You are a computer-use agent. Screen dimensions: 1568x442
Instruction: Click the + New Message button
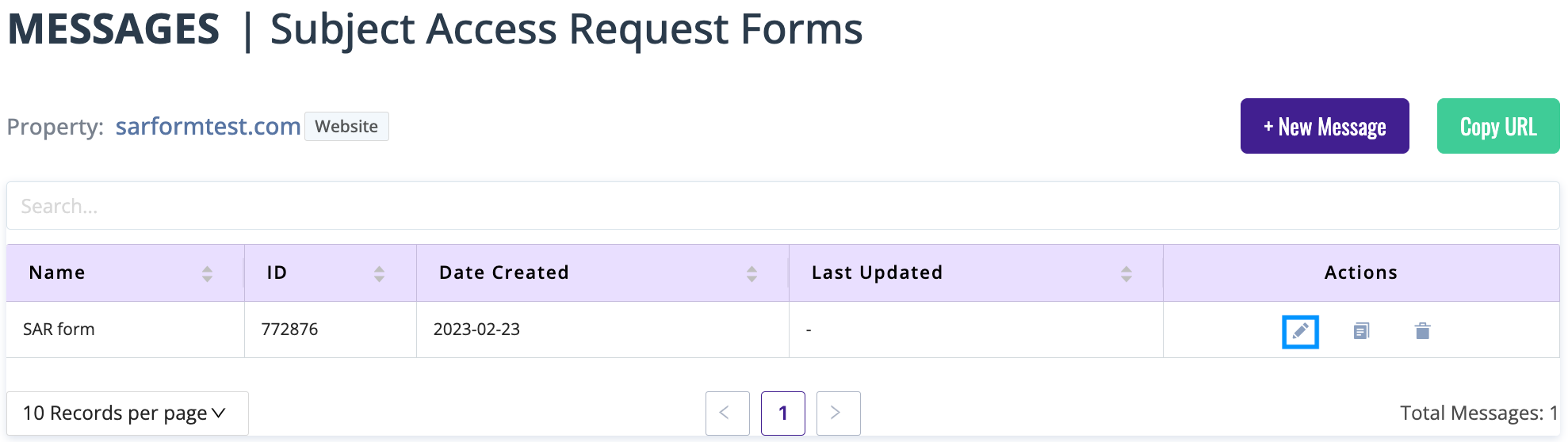(1324, 127)
